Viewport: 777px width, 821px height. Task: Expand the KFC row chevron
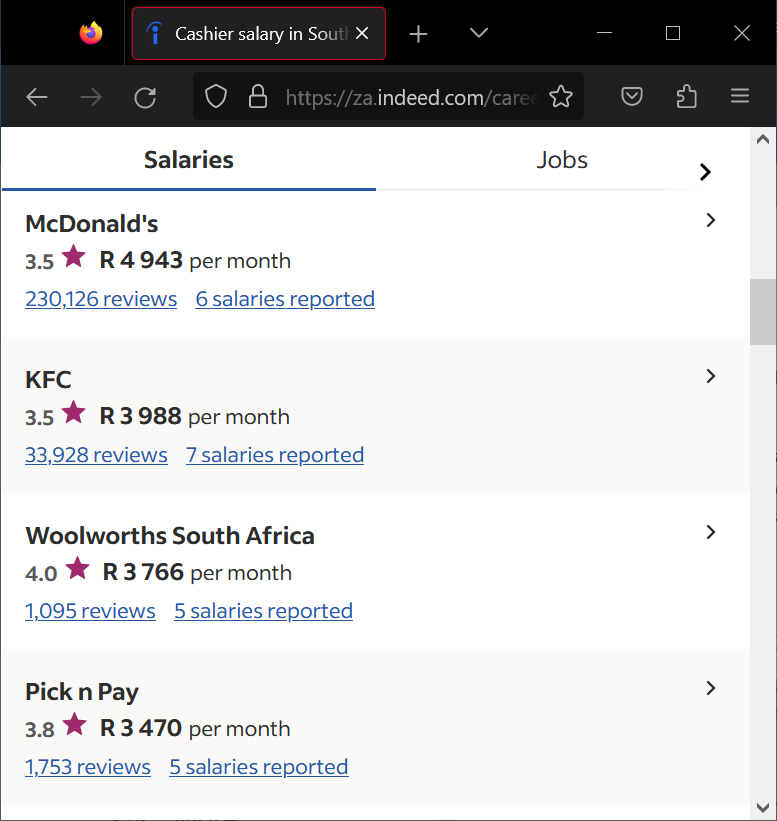(x=711, y=376)
